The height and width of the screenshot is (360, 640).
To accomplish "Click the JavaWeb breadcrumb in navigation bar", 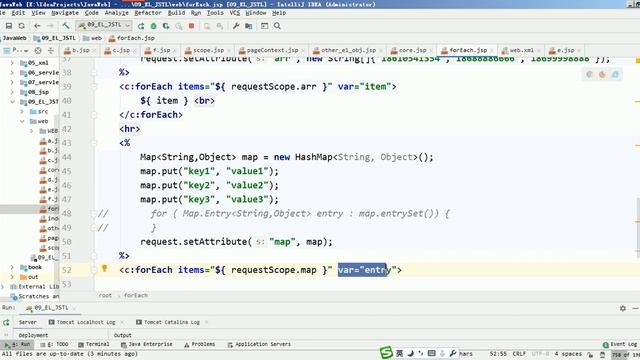I will (14, 38).
